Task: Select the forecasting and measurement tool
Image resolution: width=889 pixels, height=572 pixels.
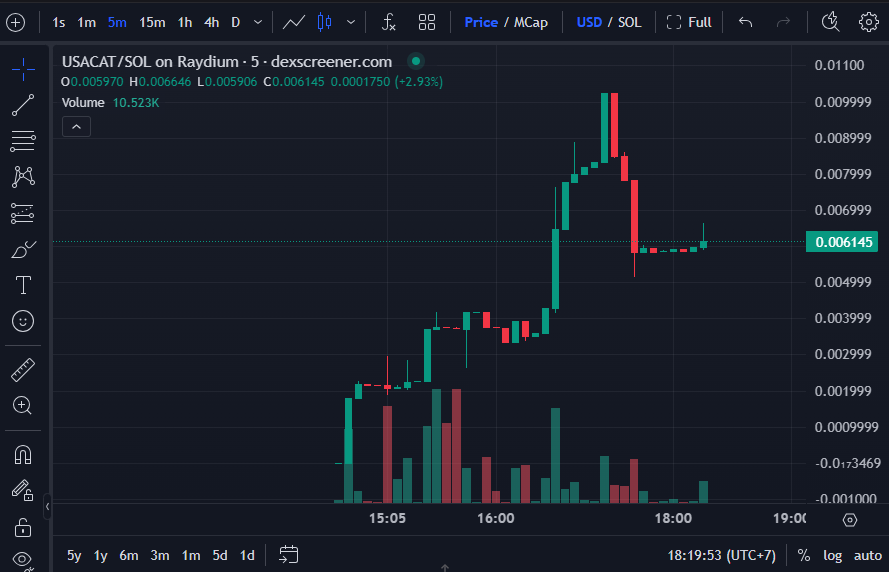Action: pyautogui.click(x=23, y=214)
